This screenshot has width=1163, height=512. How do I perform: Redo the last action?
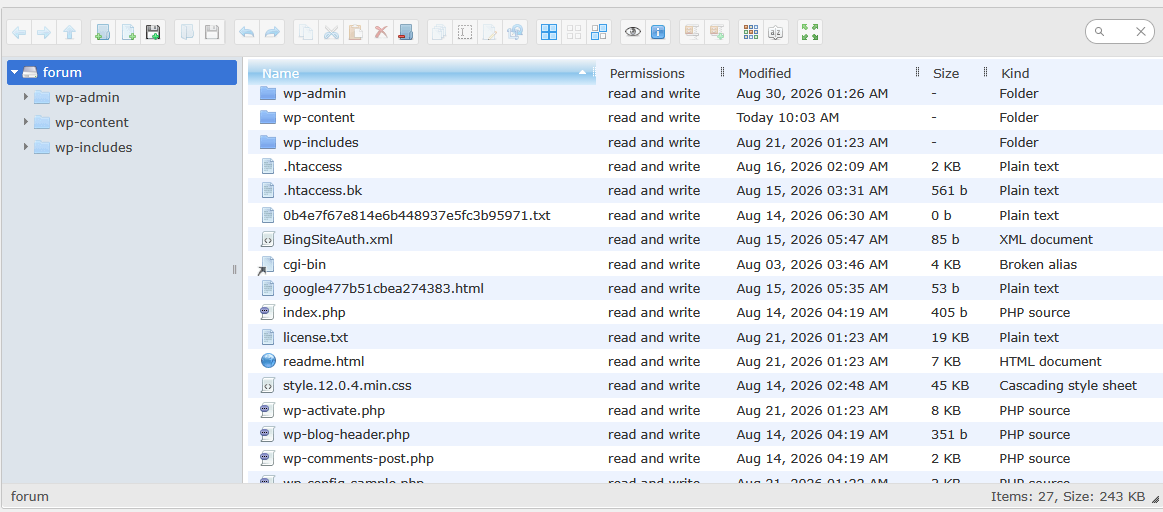[271, 32]
